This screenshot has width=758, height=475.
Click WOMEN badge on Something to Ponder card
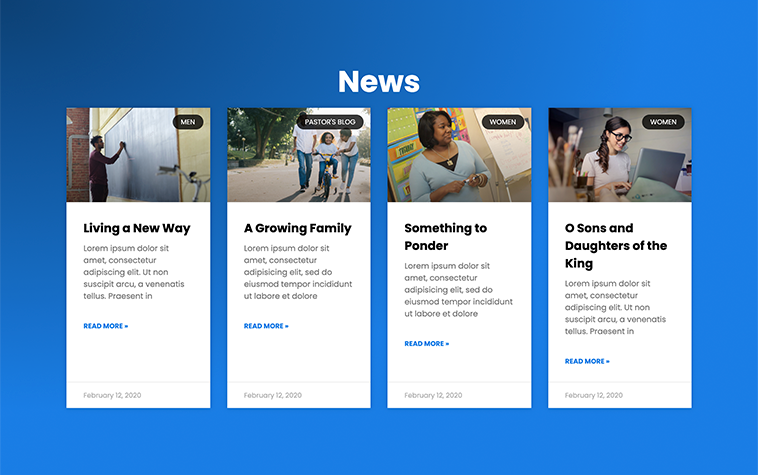pos(503,122)
